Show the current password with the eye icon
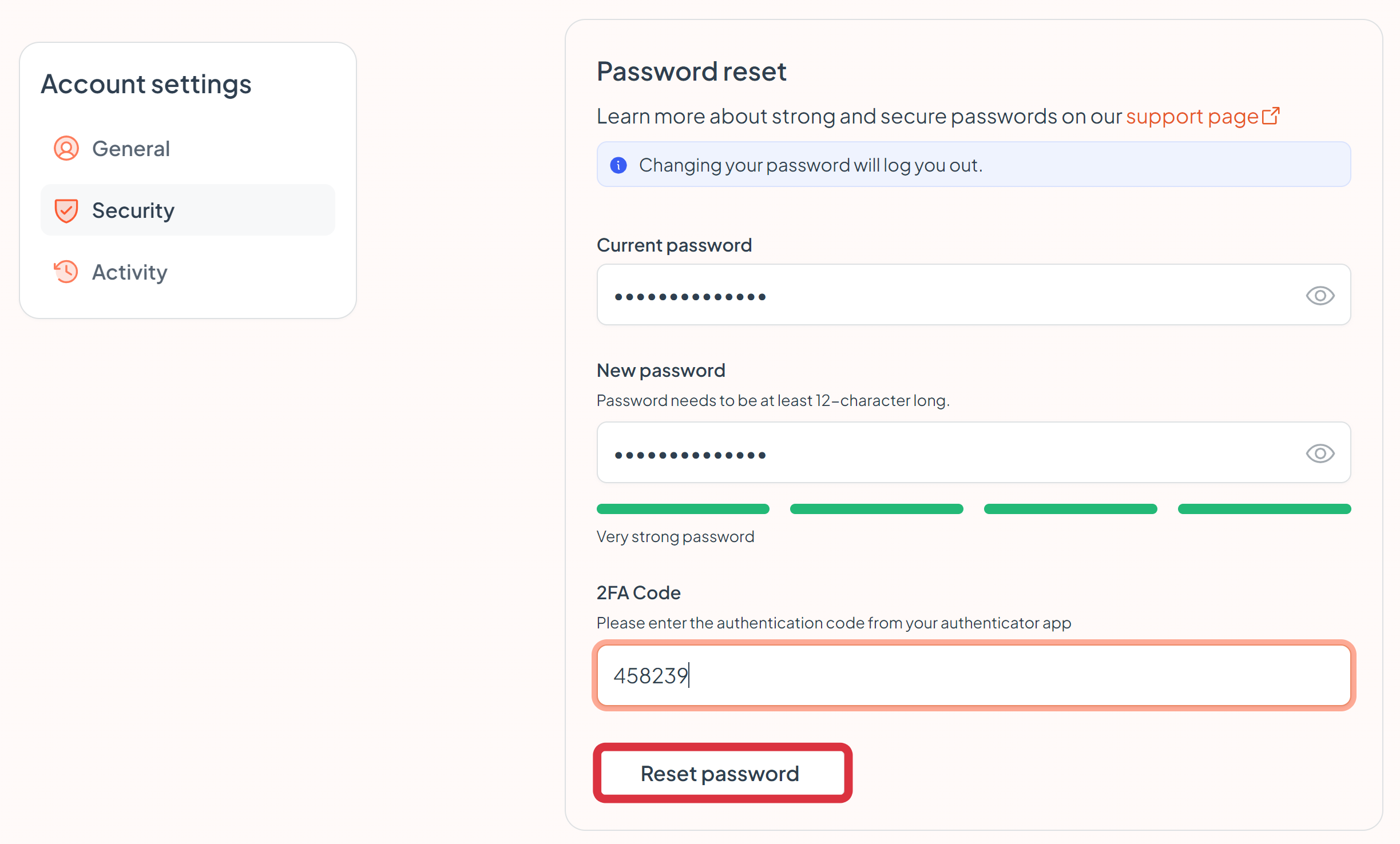The height and width of the screenshot is (844, 1400). (x=1320, y=296)
